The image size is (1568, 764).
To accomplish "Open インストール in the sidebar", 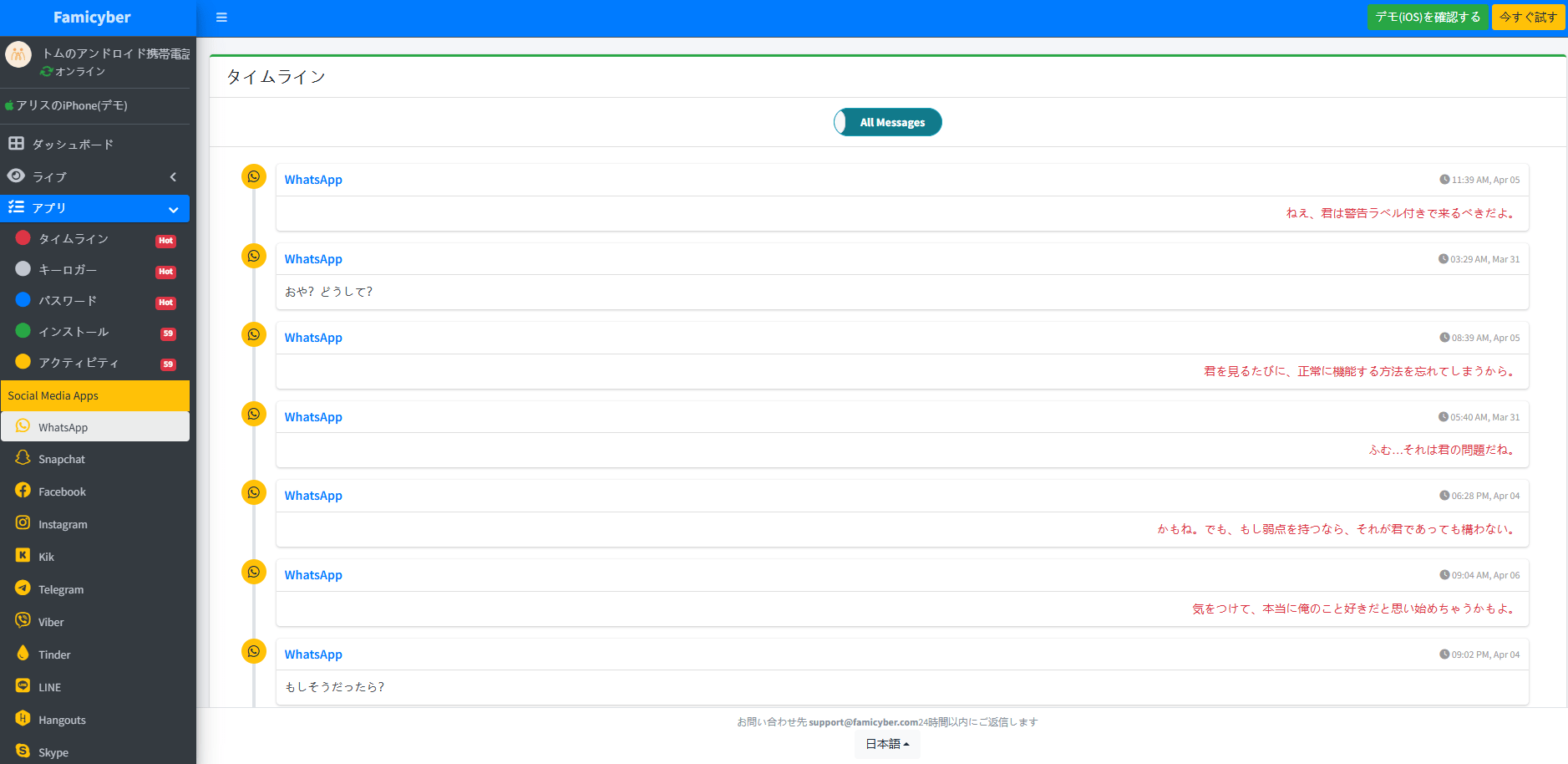I will [x=95, y=332].
